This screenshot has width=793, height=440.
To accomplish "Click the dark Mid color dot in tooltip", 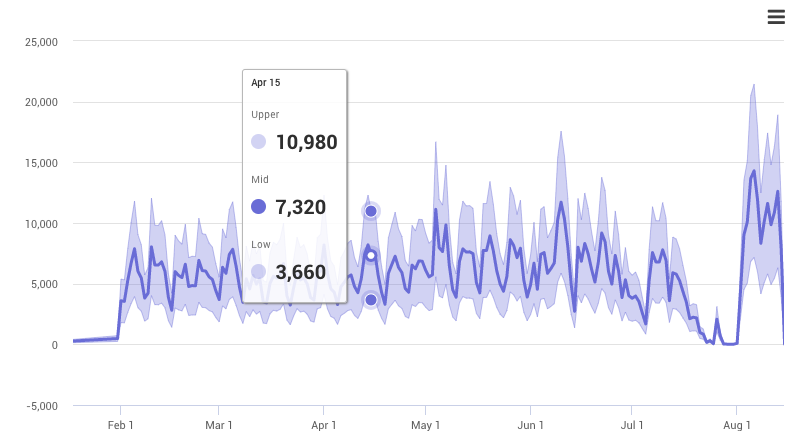I will pyautogui.click(x=258, y=206).
